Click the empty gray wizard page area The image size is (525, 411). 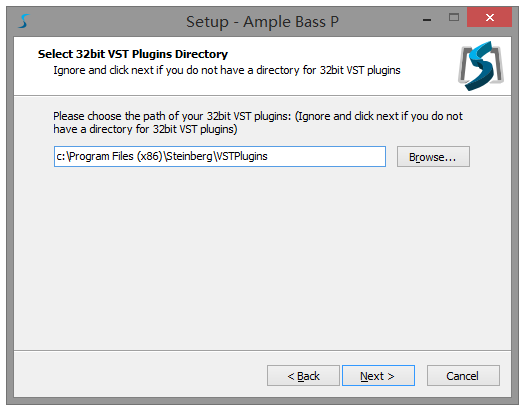tap(262, 258)
